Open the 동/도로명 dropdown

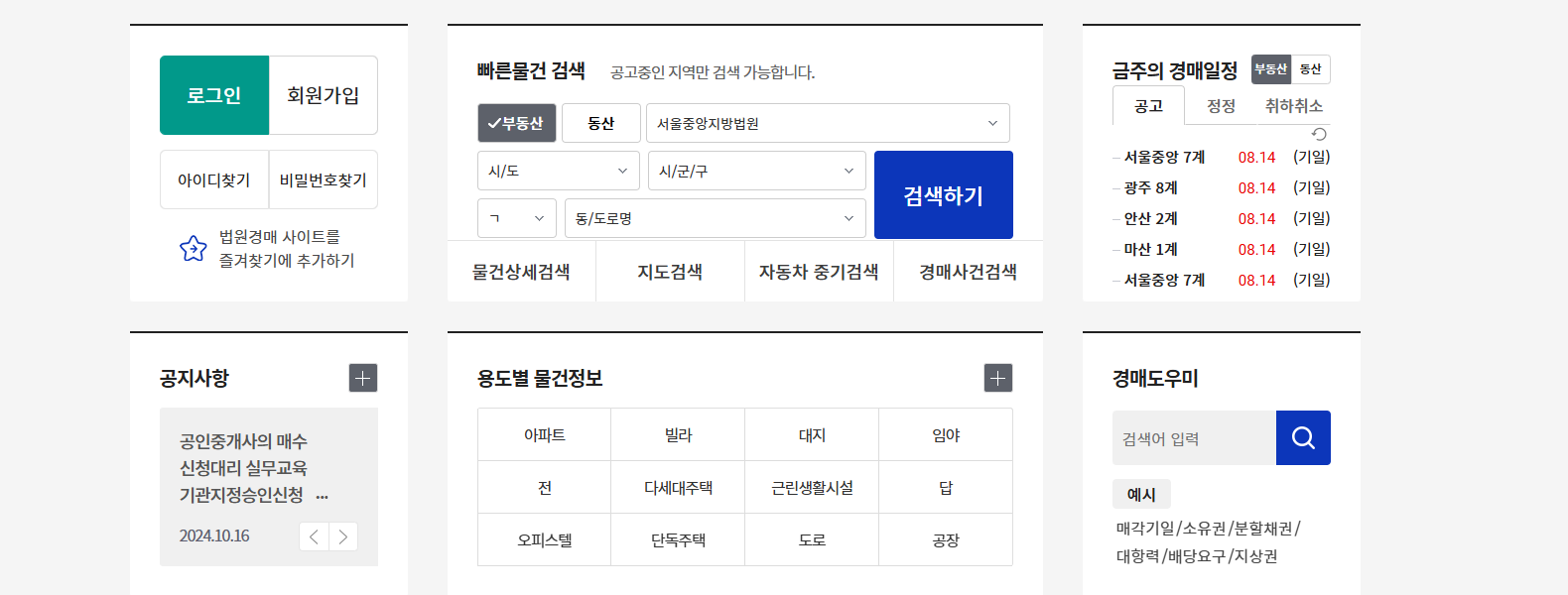(x=716, y=218)
